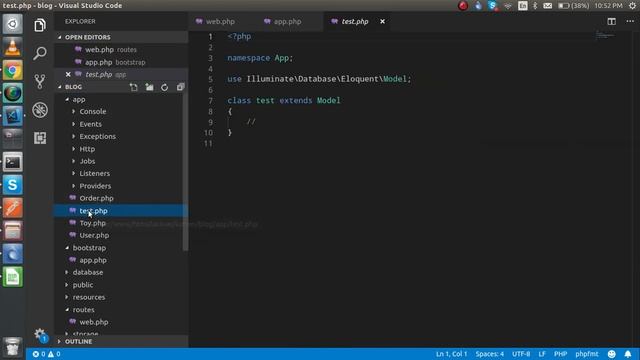This screenshot has height=360, width=640.
Task: Collapse the app folder
Action: pos(79,99)
